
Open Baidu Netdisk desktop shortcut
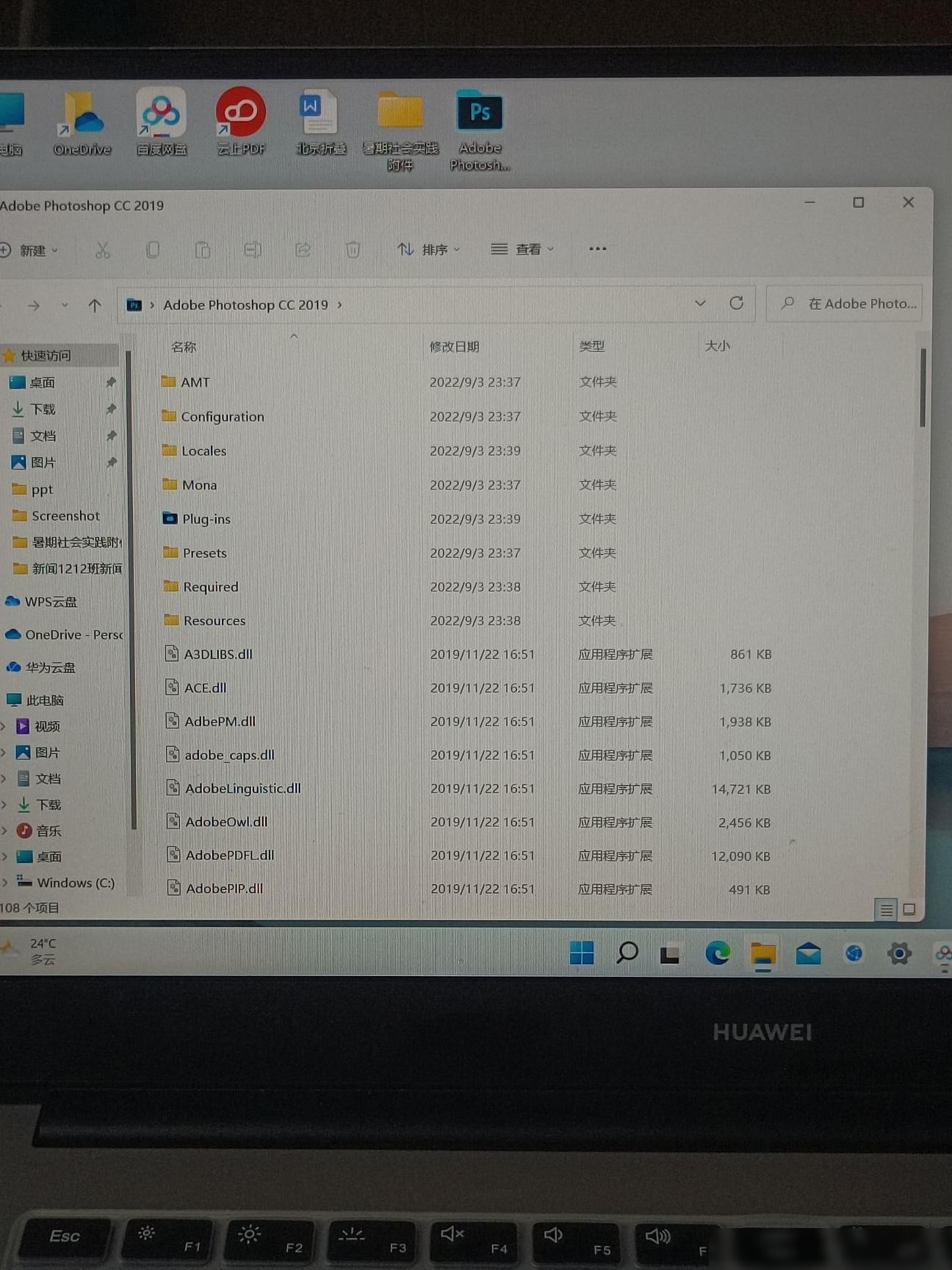(162, 123)
